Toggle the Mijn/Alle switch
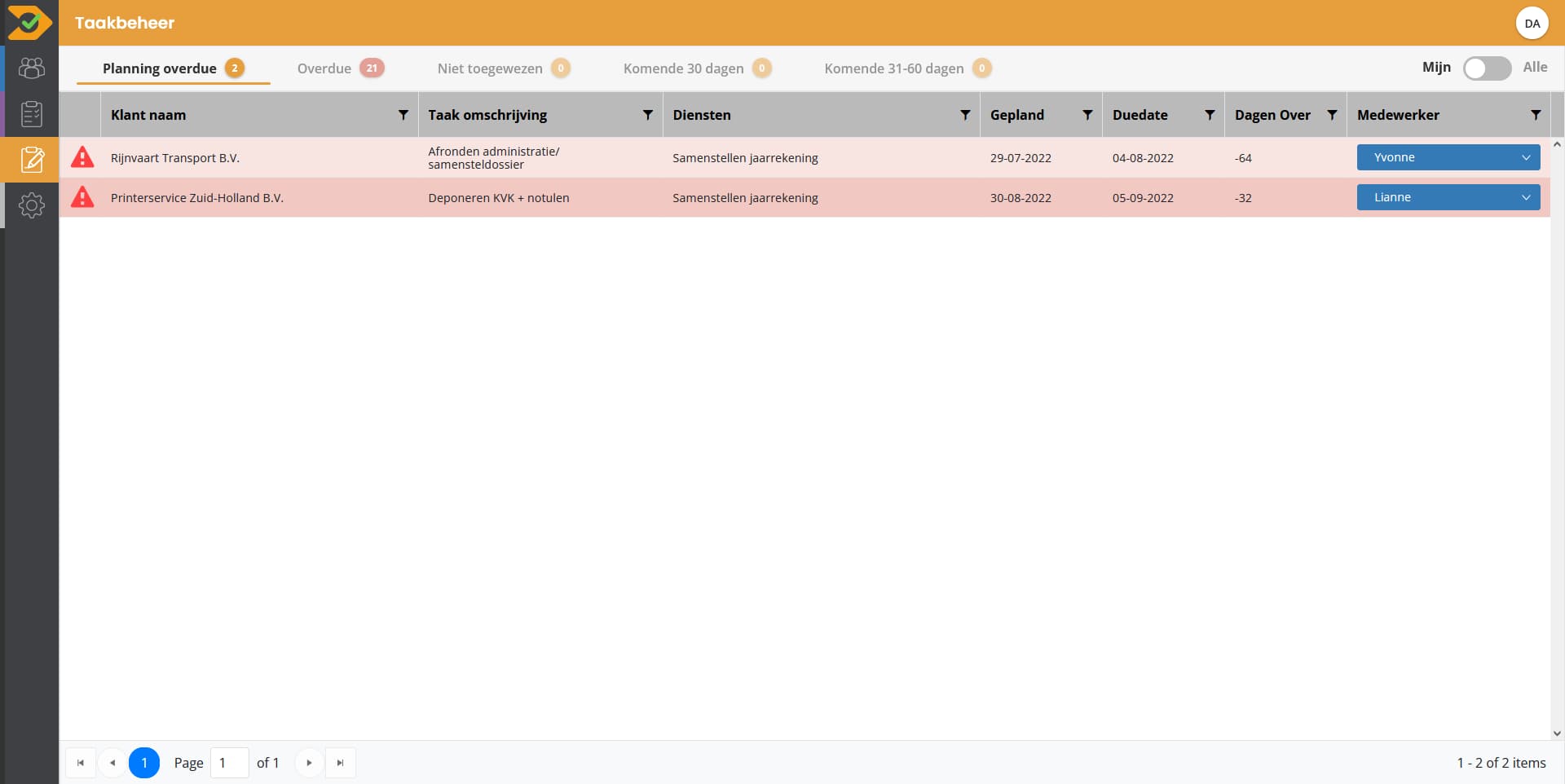1565x784 pixels. click(1487, 68)
